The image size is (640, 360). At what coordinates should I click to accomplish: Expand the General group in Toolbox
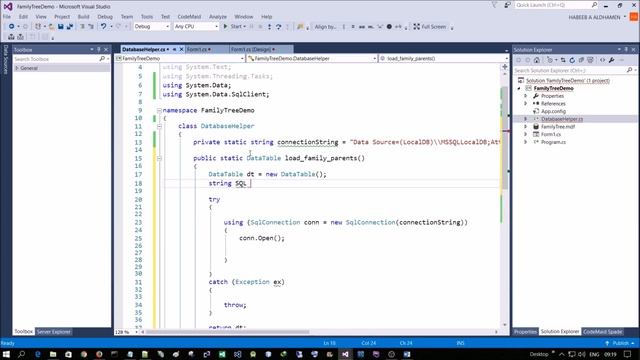point(17,68)
